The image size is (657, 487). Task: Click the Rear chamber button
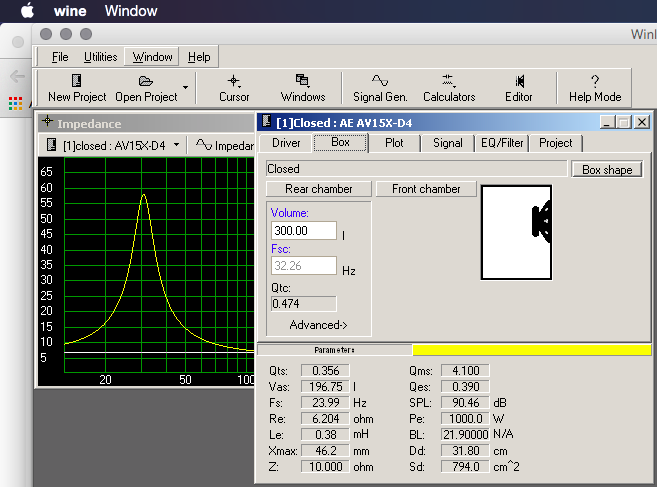click(x=318, y=189)
